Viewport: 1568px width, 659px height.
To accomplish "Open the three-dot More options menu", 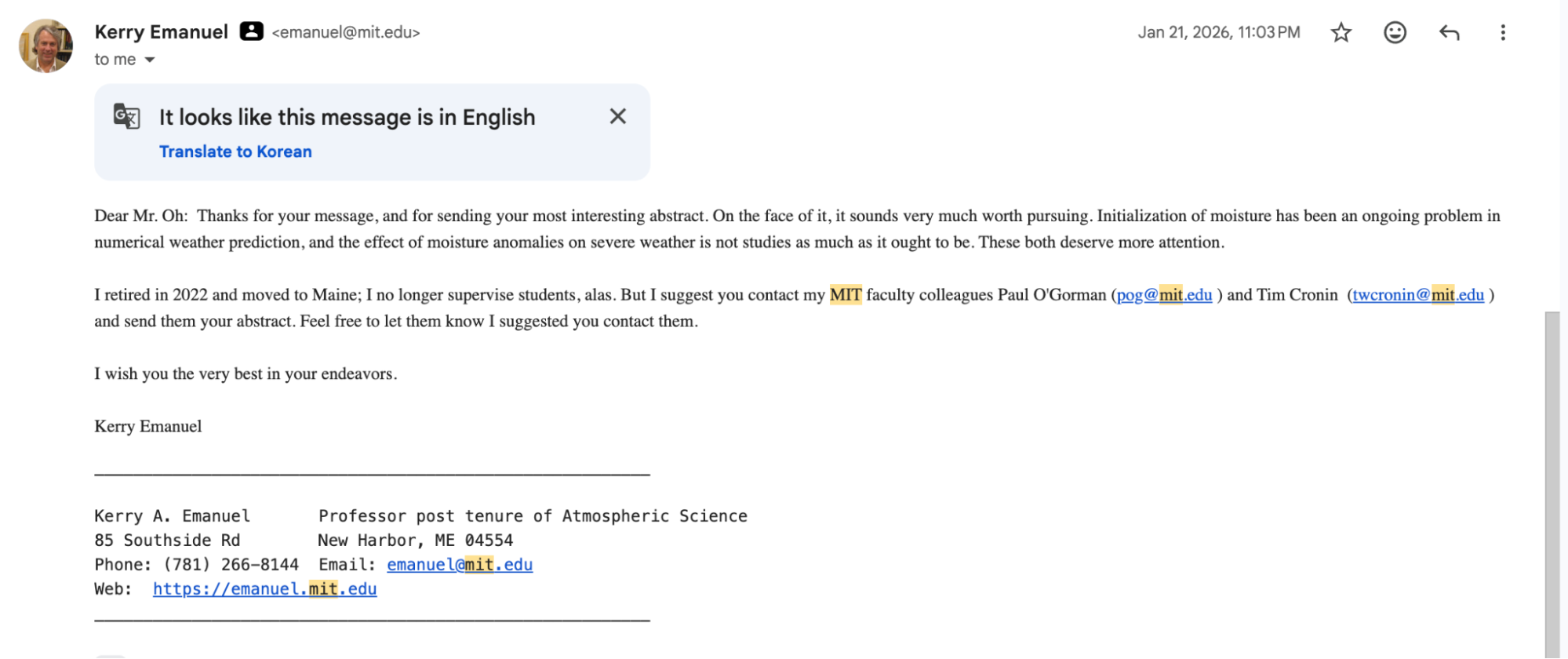I will tap(1502, 32).
